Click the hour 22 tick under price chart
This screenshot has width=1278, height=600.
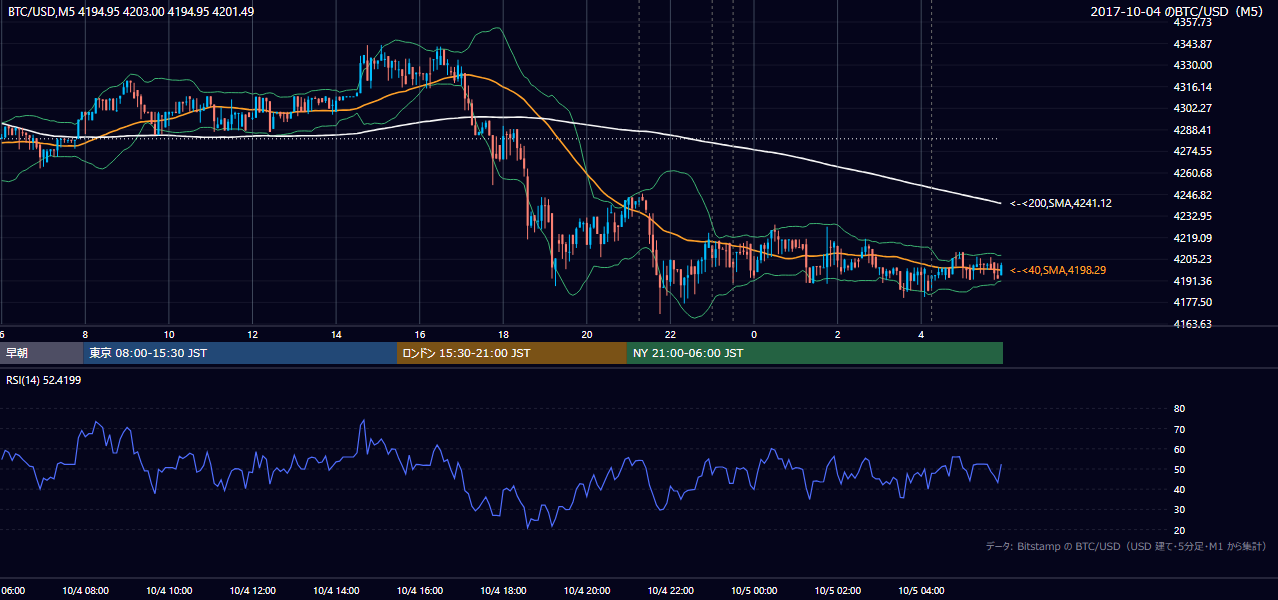pos(670,334)
